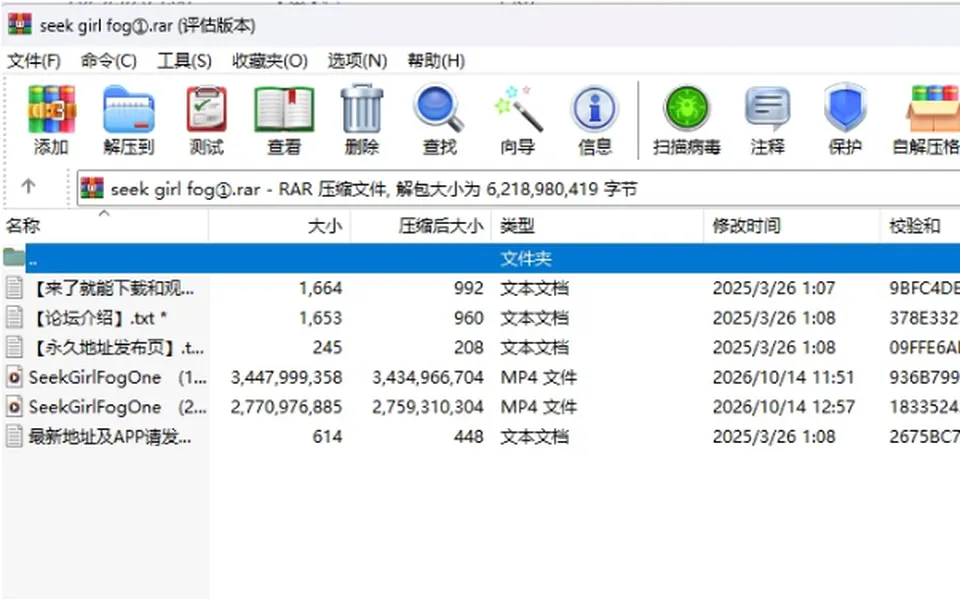Open the 文件(F) menu
960x601 pixels.
coord(34,61)
